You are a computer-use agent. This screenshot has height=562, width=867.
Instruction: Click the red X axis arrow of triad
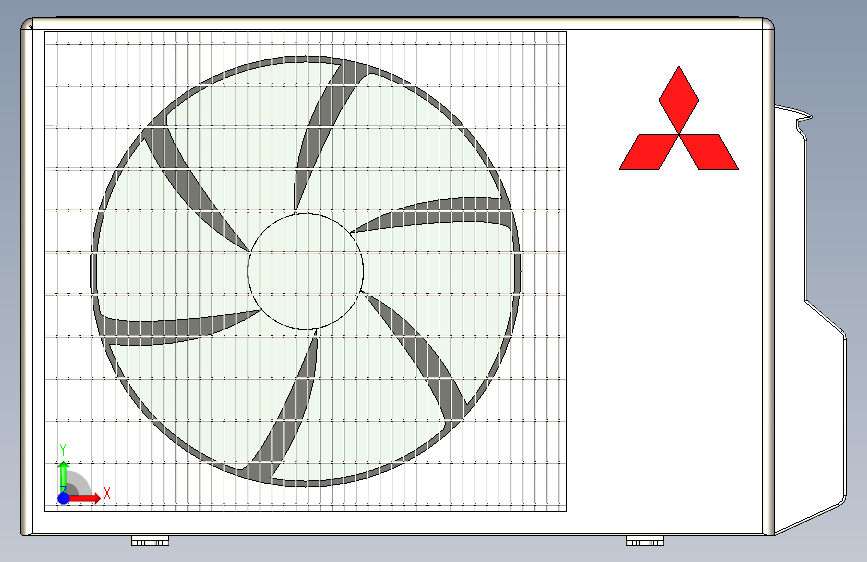click(x=84, y=498)
